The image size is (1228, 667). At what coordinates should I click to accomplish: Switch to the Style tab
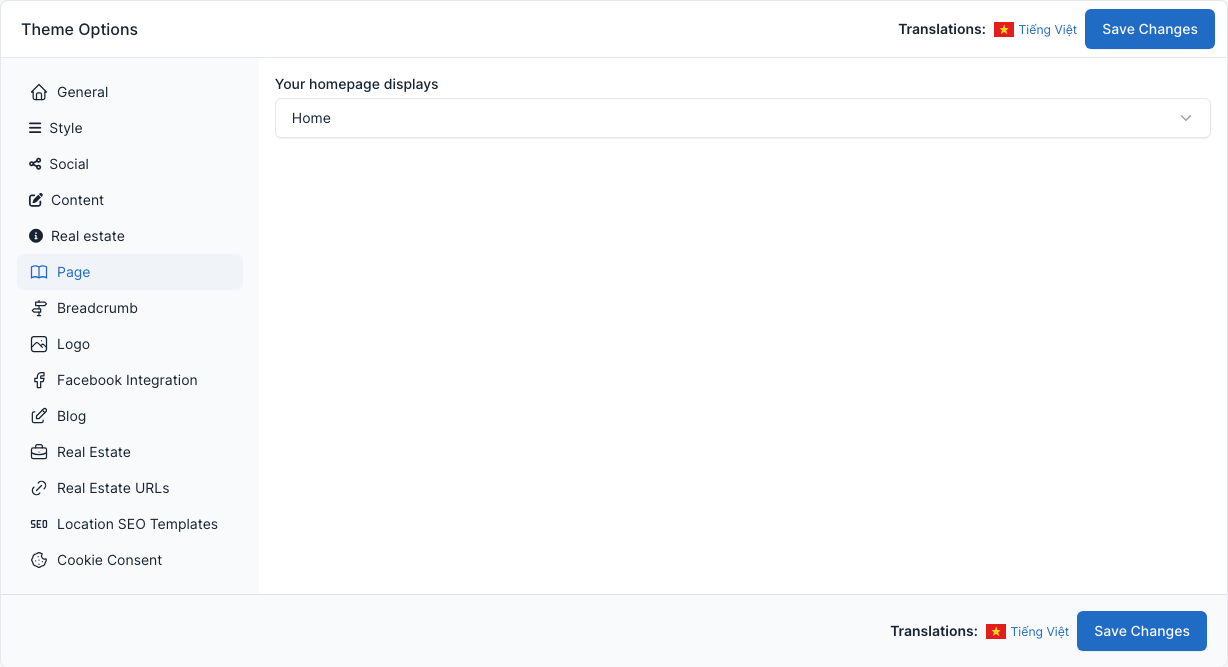point(130,128)
